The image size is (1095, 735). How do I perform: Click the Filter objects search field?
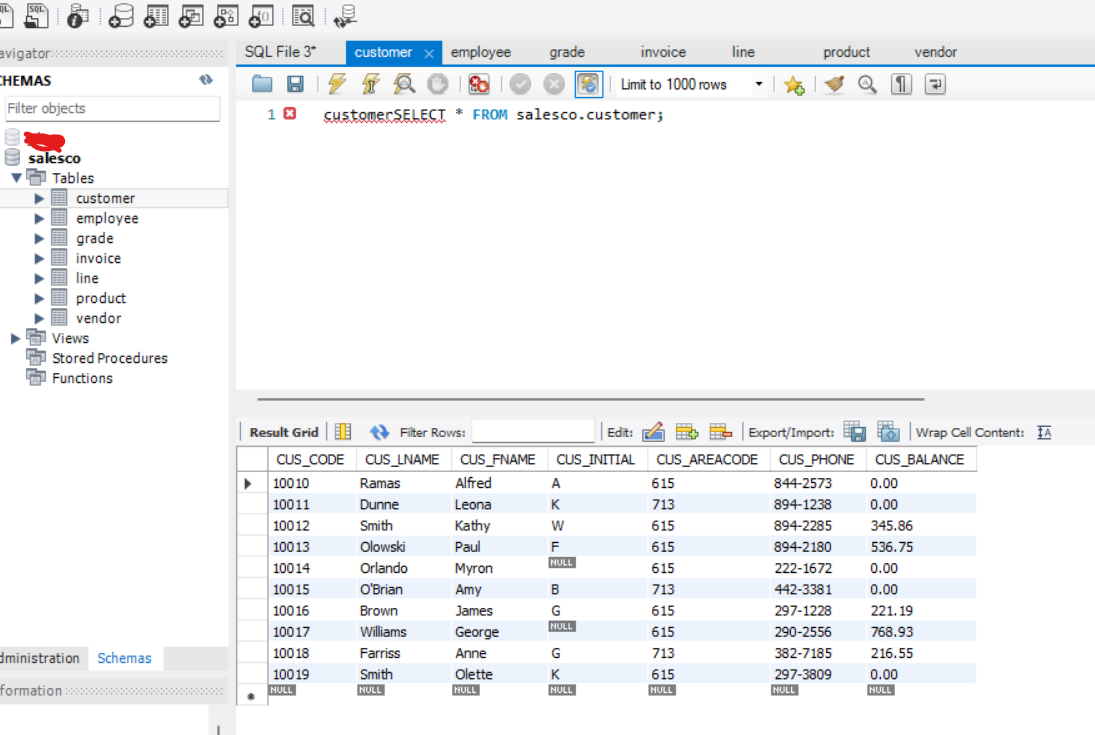click(111, 108)
